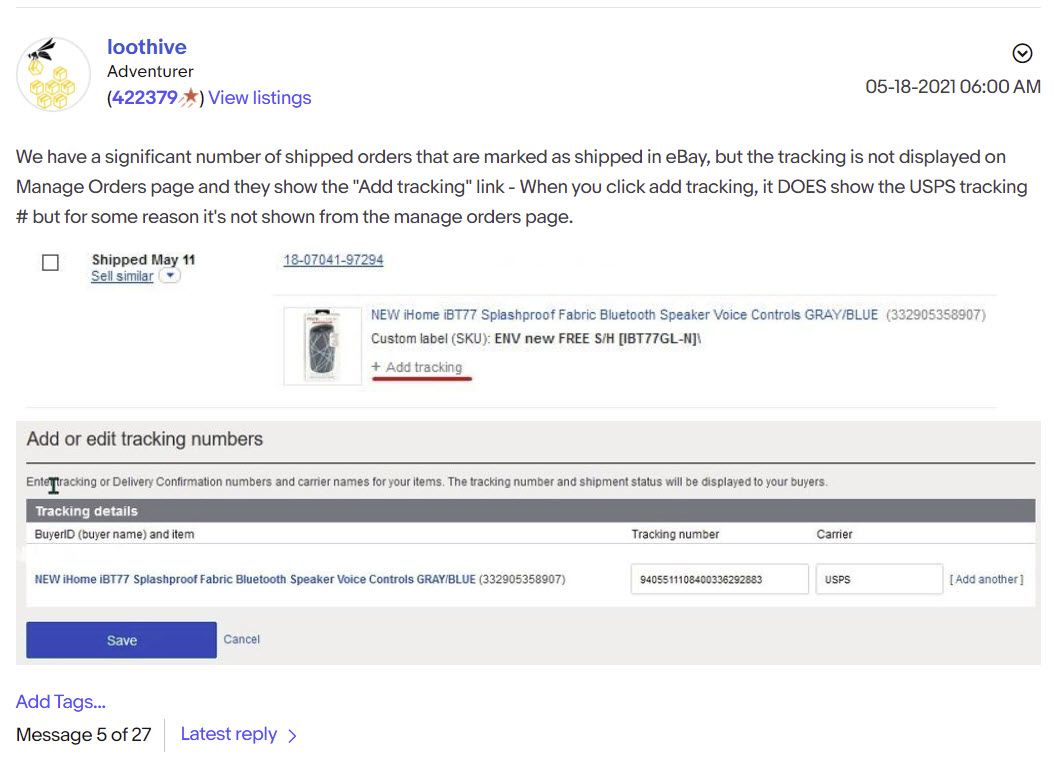
Task: Click the arrow icon after Latest reply
Action: tap(292, 735)
